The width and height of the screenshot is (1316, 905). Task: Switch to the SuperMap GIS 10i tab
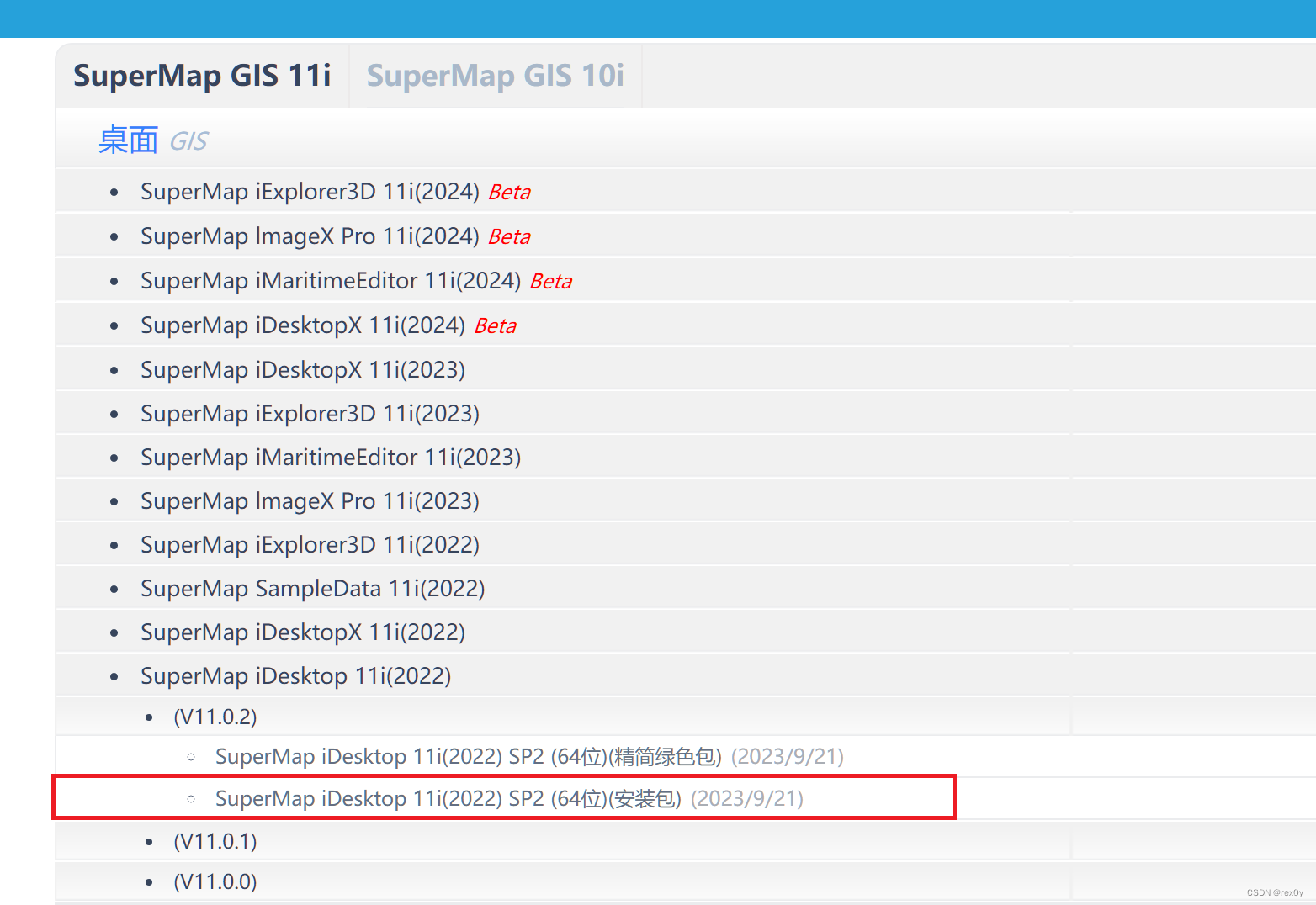(x=496, y=76)
